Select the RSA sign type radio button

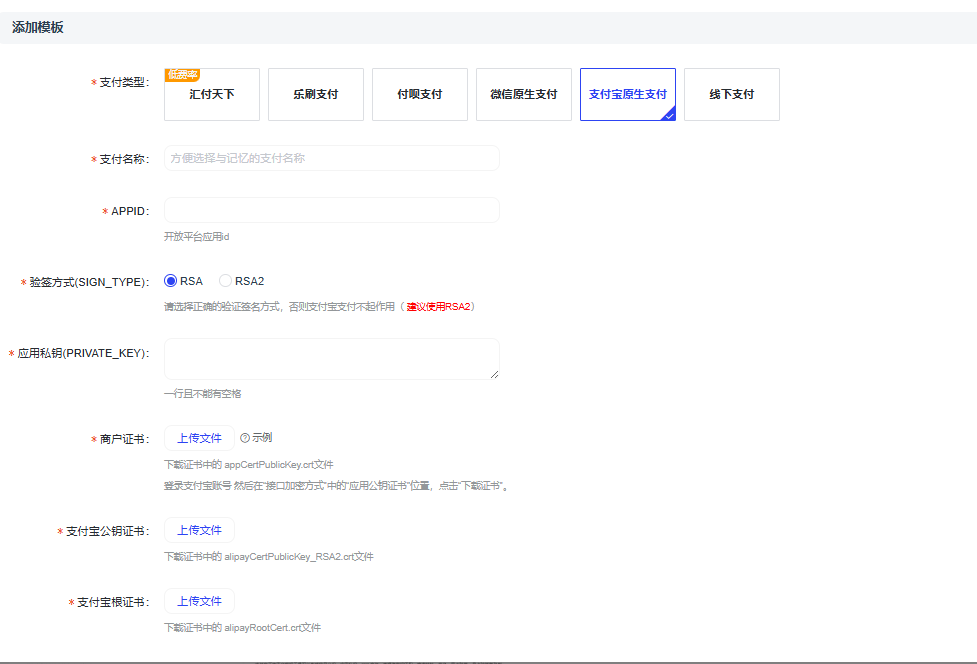click(170, 281)
